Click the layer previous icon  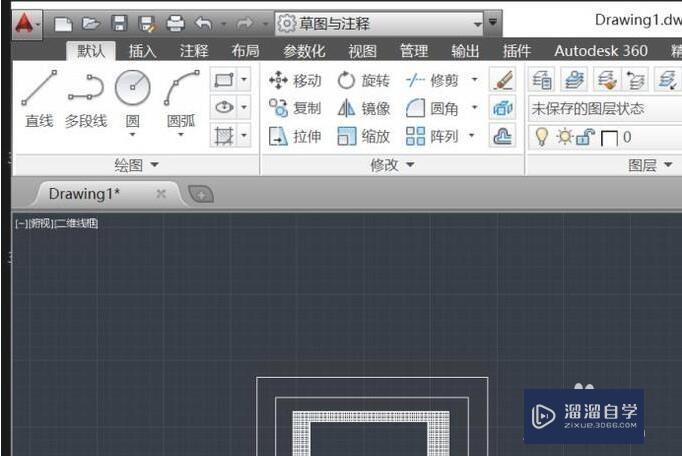635,80
